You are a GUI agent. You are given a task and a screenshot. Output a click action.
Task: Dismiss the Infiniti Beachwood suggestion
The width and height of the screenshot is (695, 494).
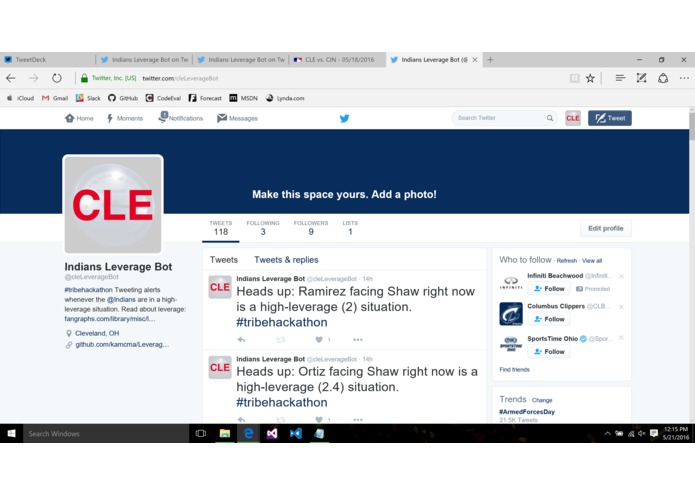621,276
